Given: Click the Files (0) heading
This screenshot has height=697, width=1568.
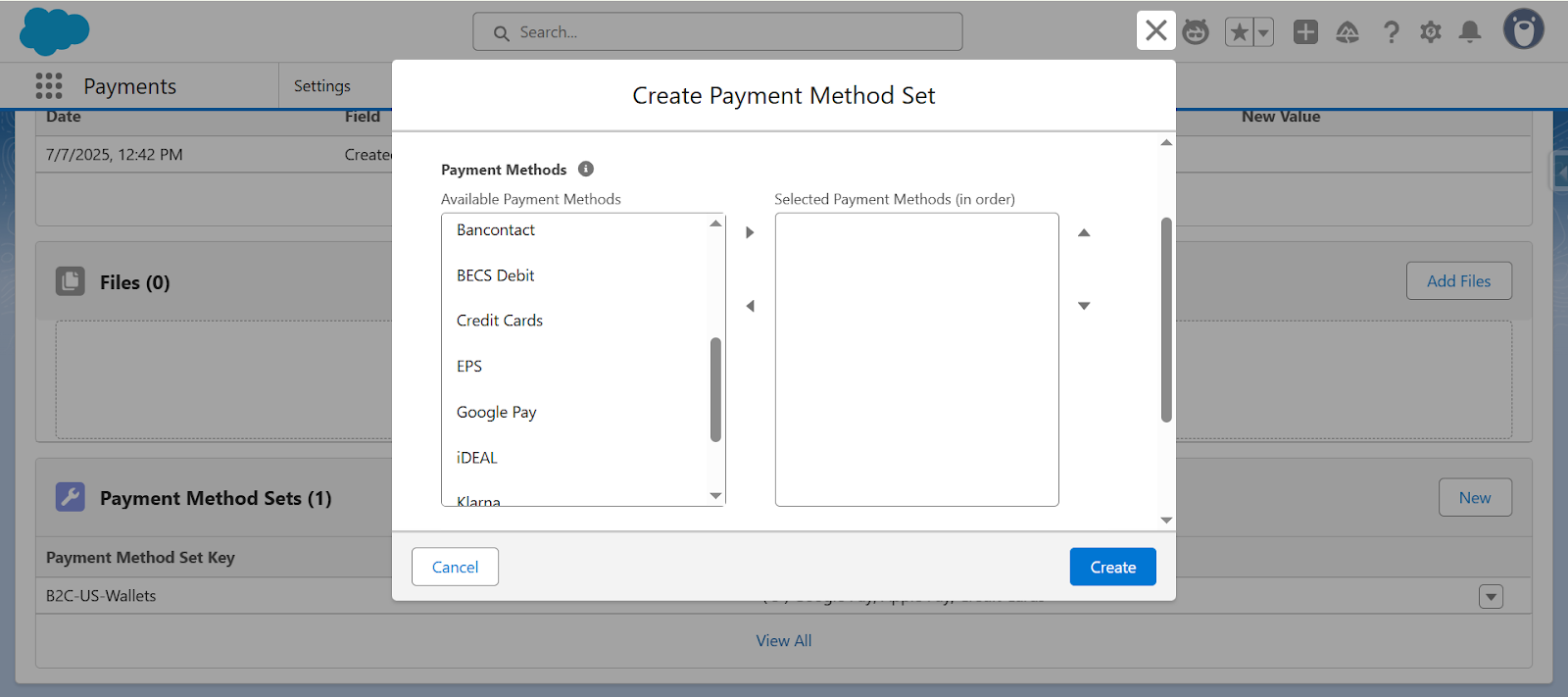Looking at the screenshot, I should click(x=135, y=282).
